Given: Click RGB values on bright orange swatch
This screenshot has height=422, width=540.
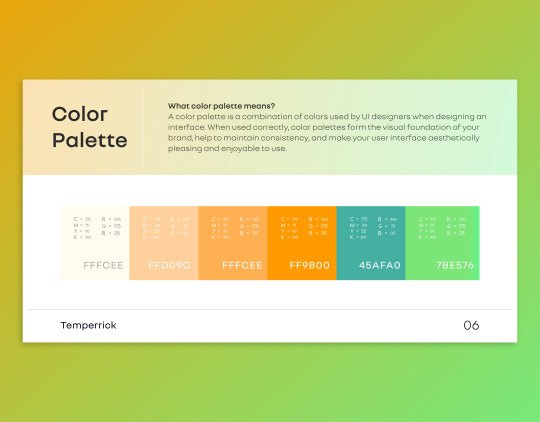Looking at the screenshot, I should 318,226.
